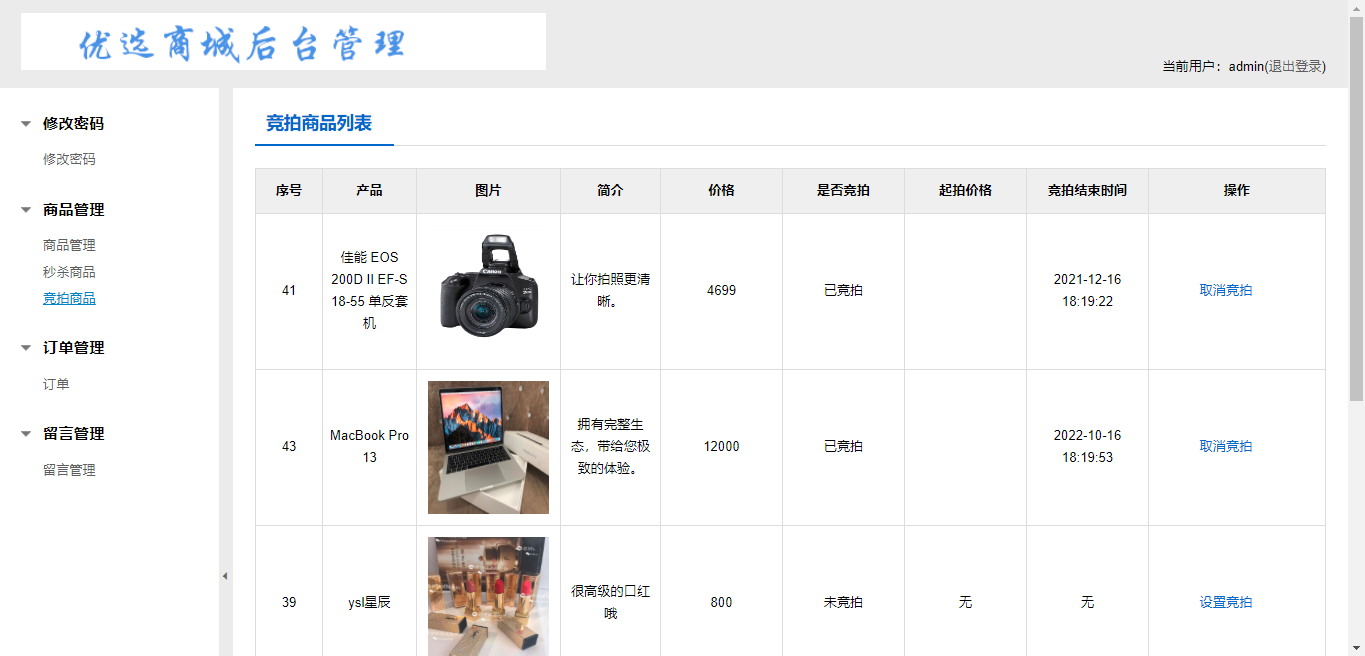The width and height of the screenshot is (1365, 656).
Task: Click the 竞拍结束时间 column header
Action: (1087, 190)
